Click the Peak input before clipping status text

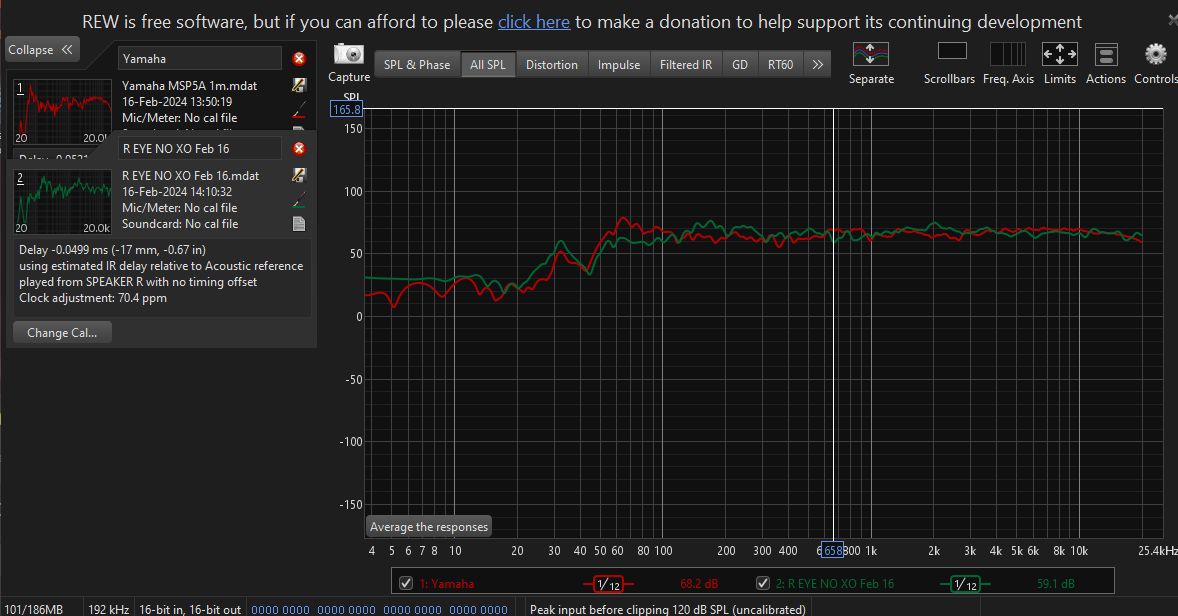(668, 609)
